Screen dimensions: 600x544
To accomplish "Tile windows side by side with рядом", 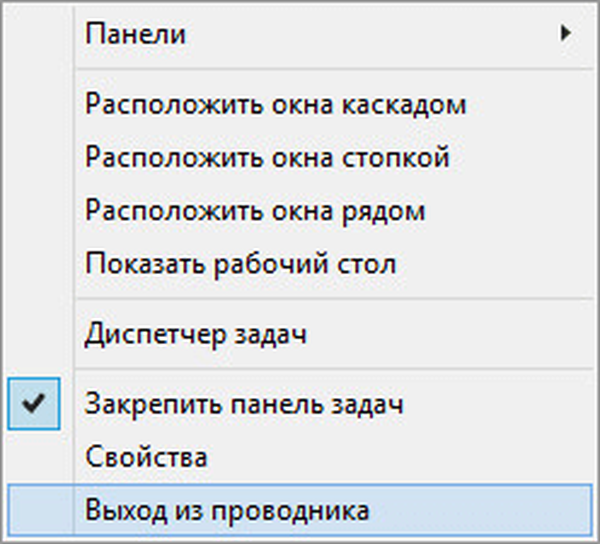I will pyautogui.click(x=255, y=211).
